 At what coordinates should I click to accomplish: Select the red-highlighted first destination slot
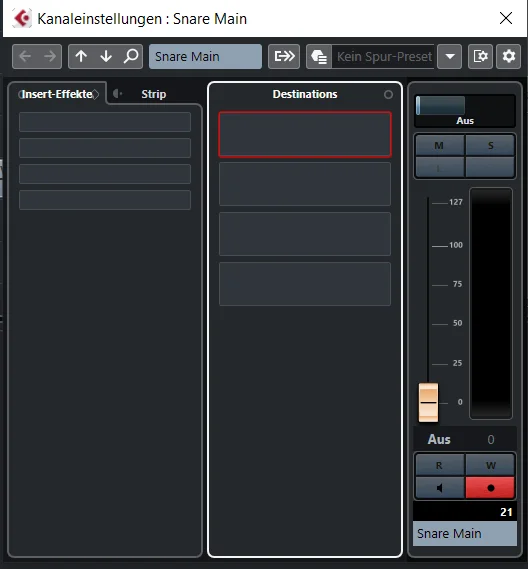pos(305,135)
